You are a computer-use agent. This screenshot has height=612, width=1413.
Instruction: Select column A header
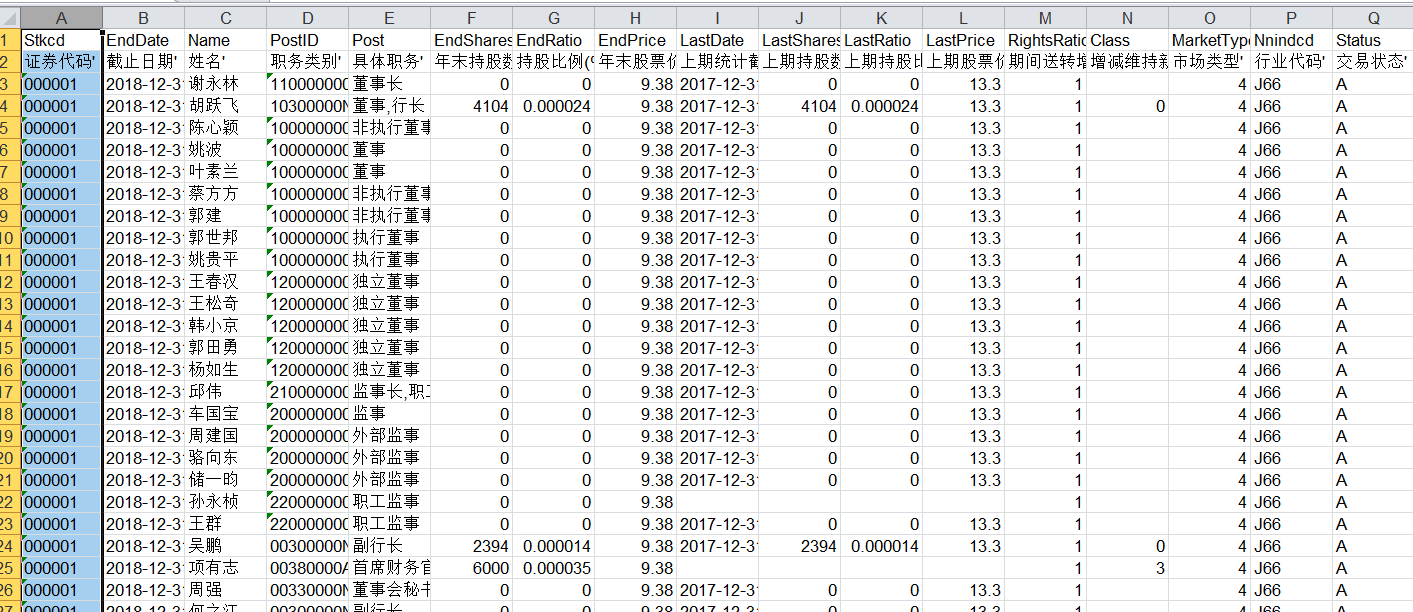pyautogui.click(x=61, y=17)
